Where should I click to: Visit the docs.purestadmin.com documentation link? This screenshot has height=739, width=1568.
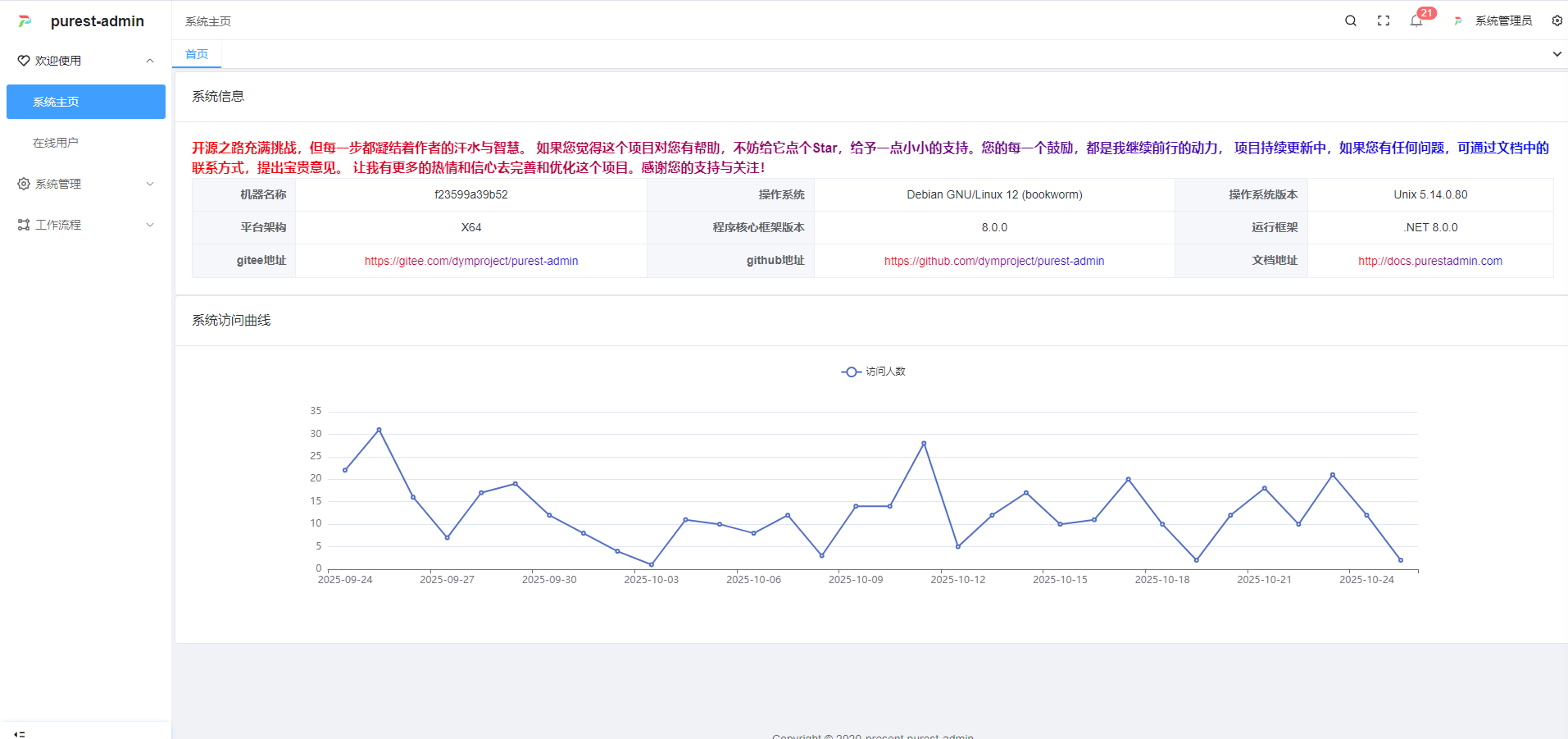(x=1429, y=261)
